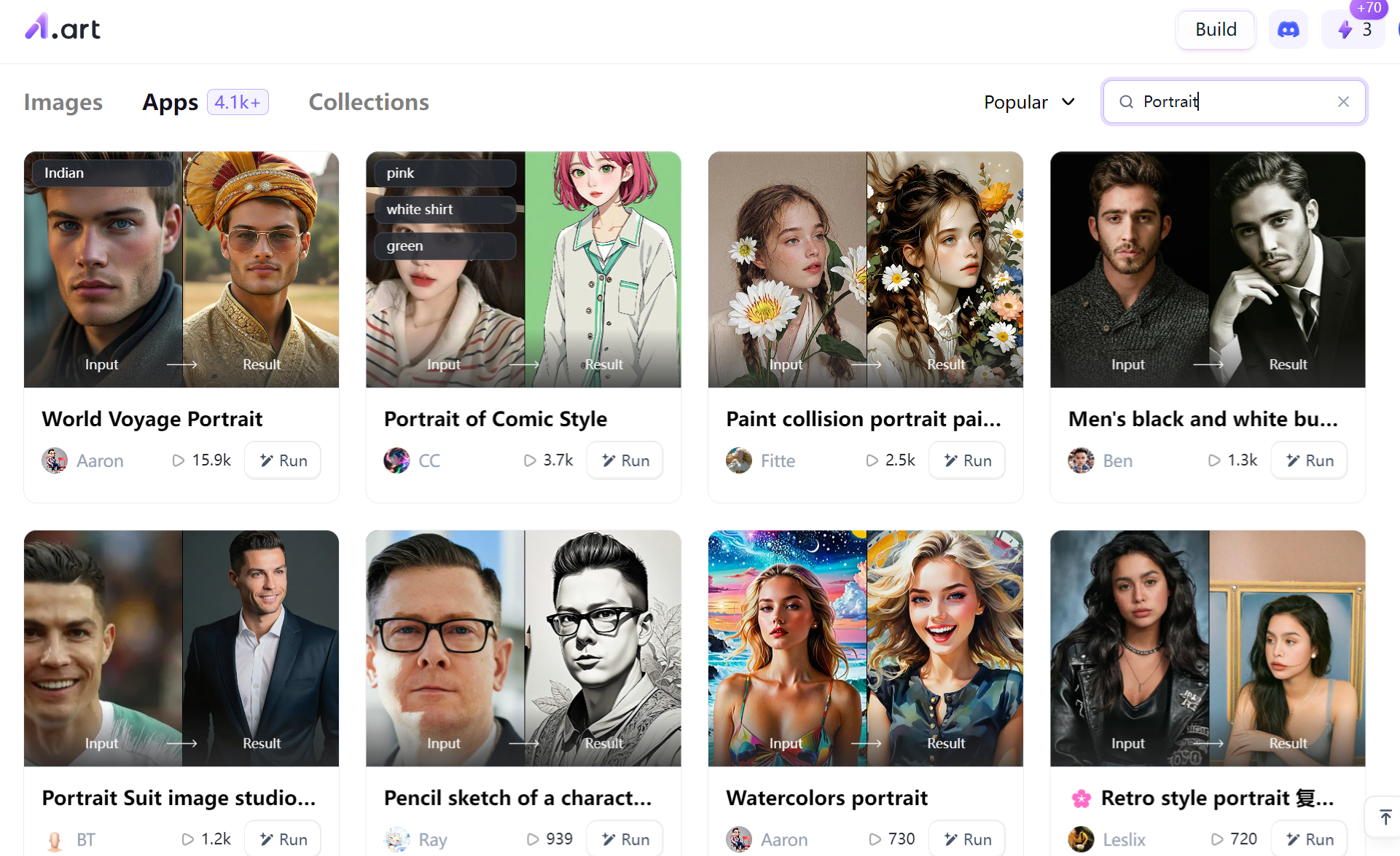
Task: Click author name Ray
Action: (x=433, y=839)
